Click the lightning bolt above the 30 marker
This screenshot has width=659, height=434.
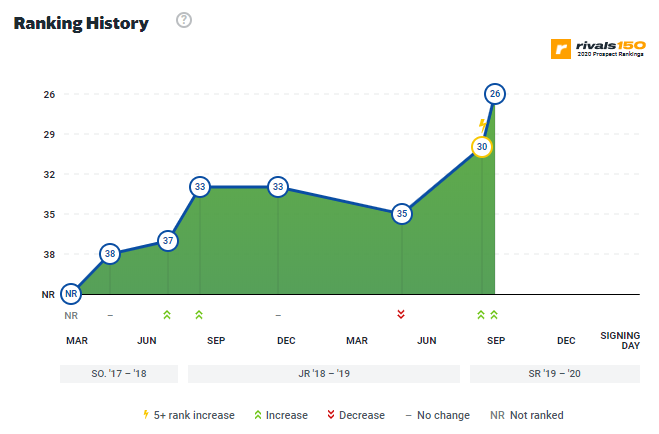click(x=482, y=125)
